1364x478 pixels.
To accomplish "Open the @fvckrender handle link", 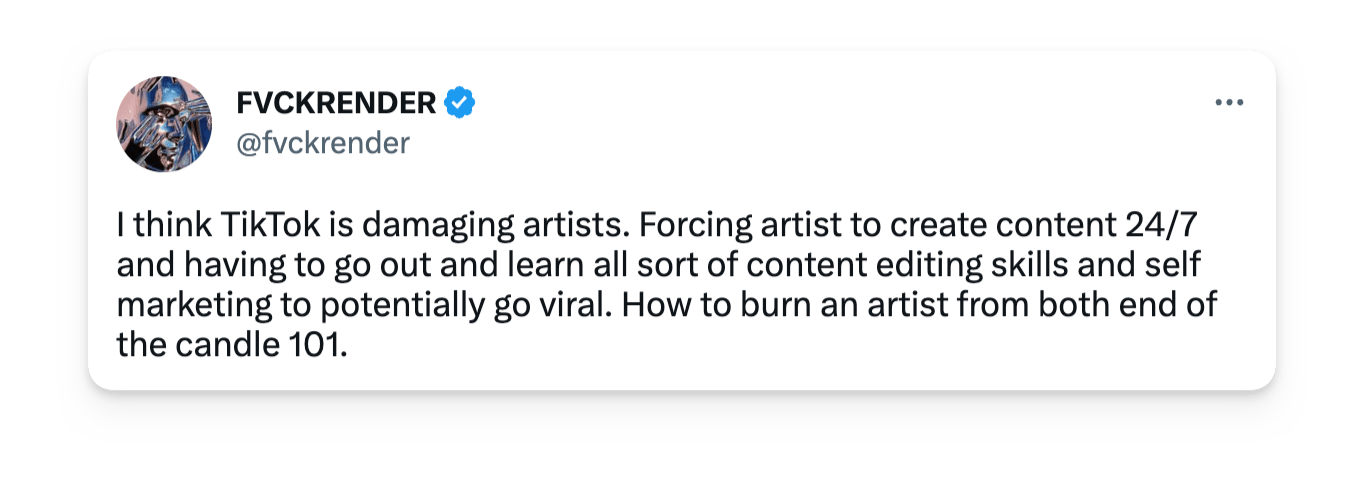I will [x=323, y=143].
